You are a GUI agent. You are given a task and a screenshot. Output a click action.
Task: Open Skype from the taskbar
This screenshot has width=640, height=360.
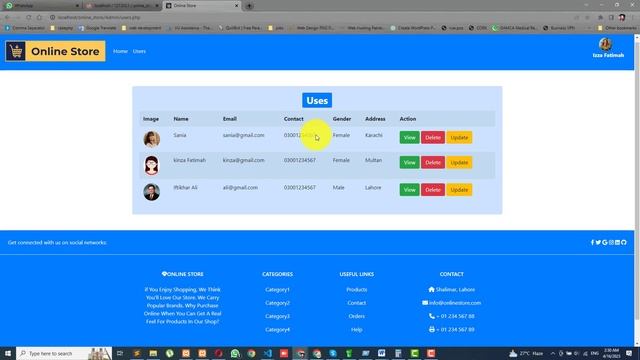coord(333,353)
